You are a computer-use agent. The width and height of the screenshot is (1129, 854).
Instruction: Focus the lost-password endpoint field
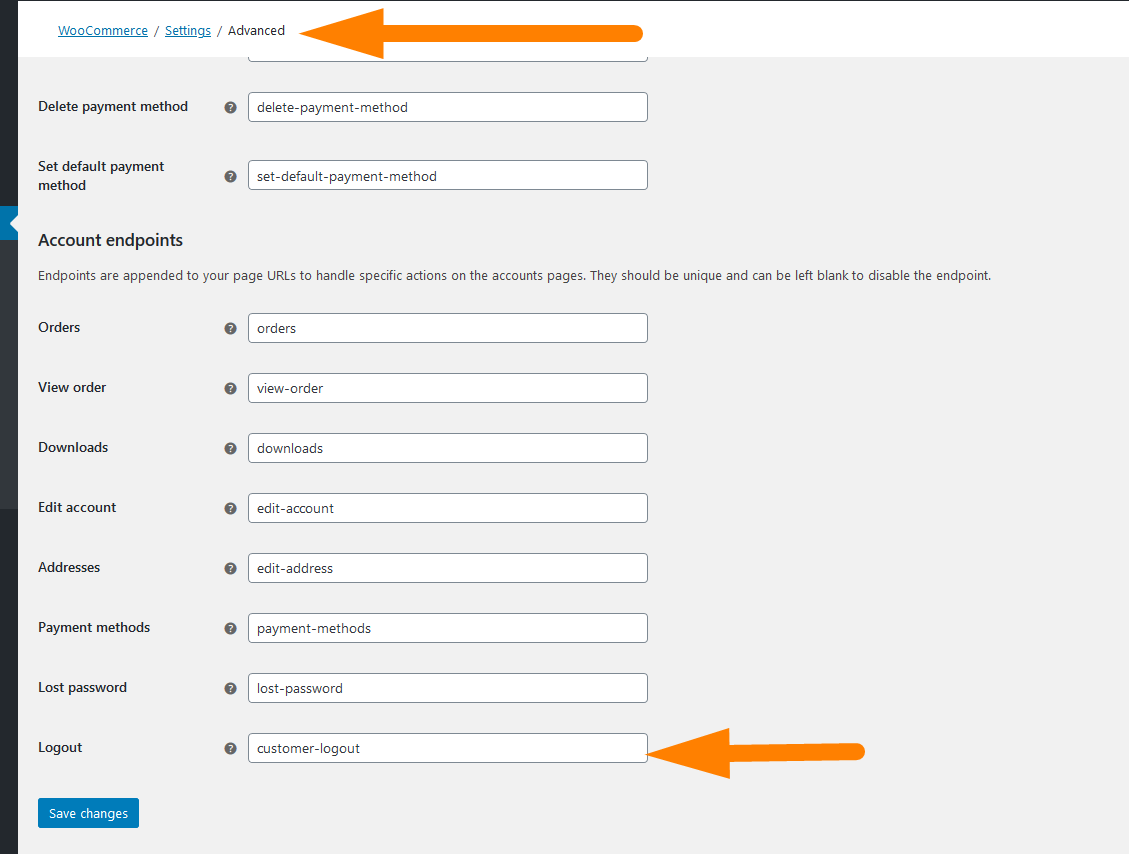click(448, 688)
